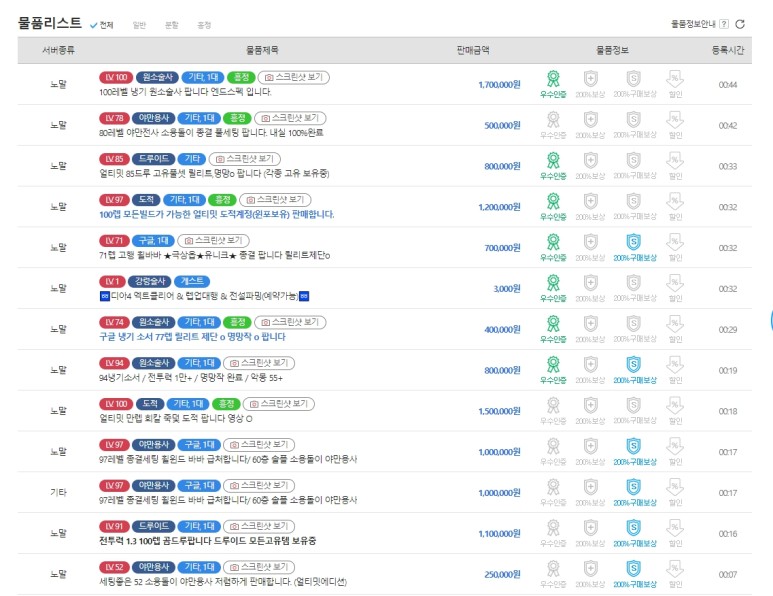Viewport: 773px width, 596px height.
Task: Click the 도적 tag in LV 97 row
Action: [146, 200]
